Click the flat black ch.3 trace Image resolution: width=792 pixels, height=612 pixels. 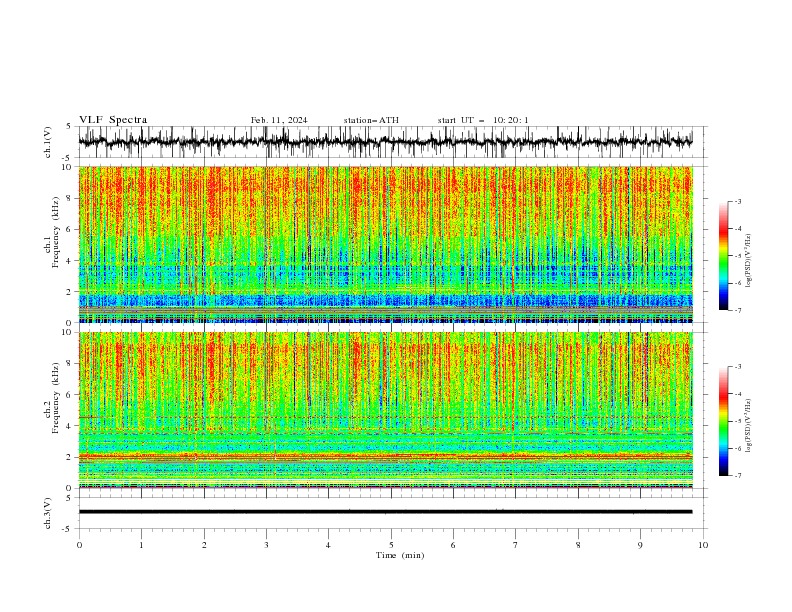pyautogui.click(x=385, y=512)
